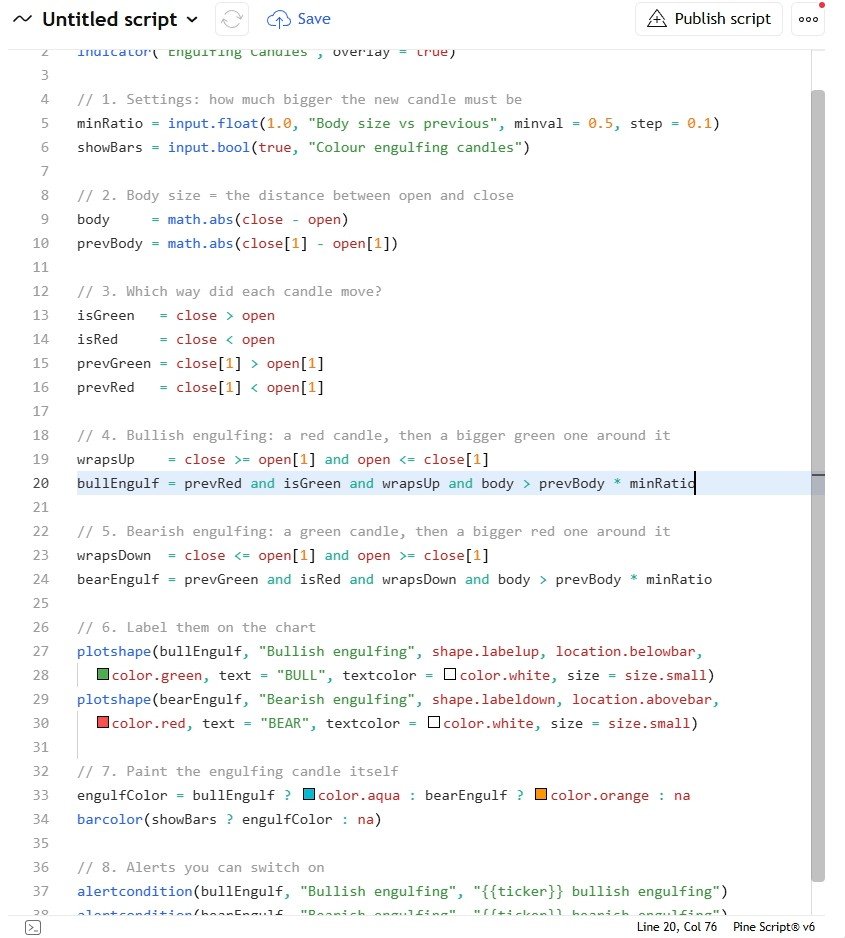The image size is (845, 938).
Task: Click plotshape call on line 29
Action: point(114,699)
